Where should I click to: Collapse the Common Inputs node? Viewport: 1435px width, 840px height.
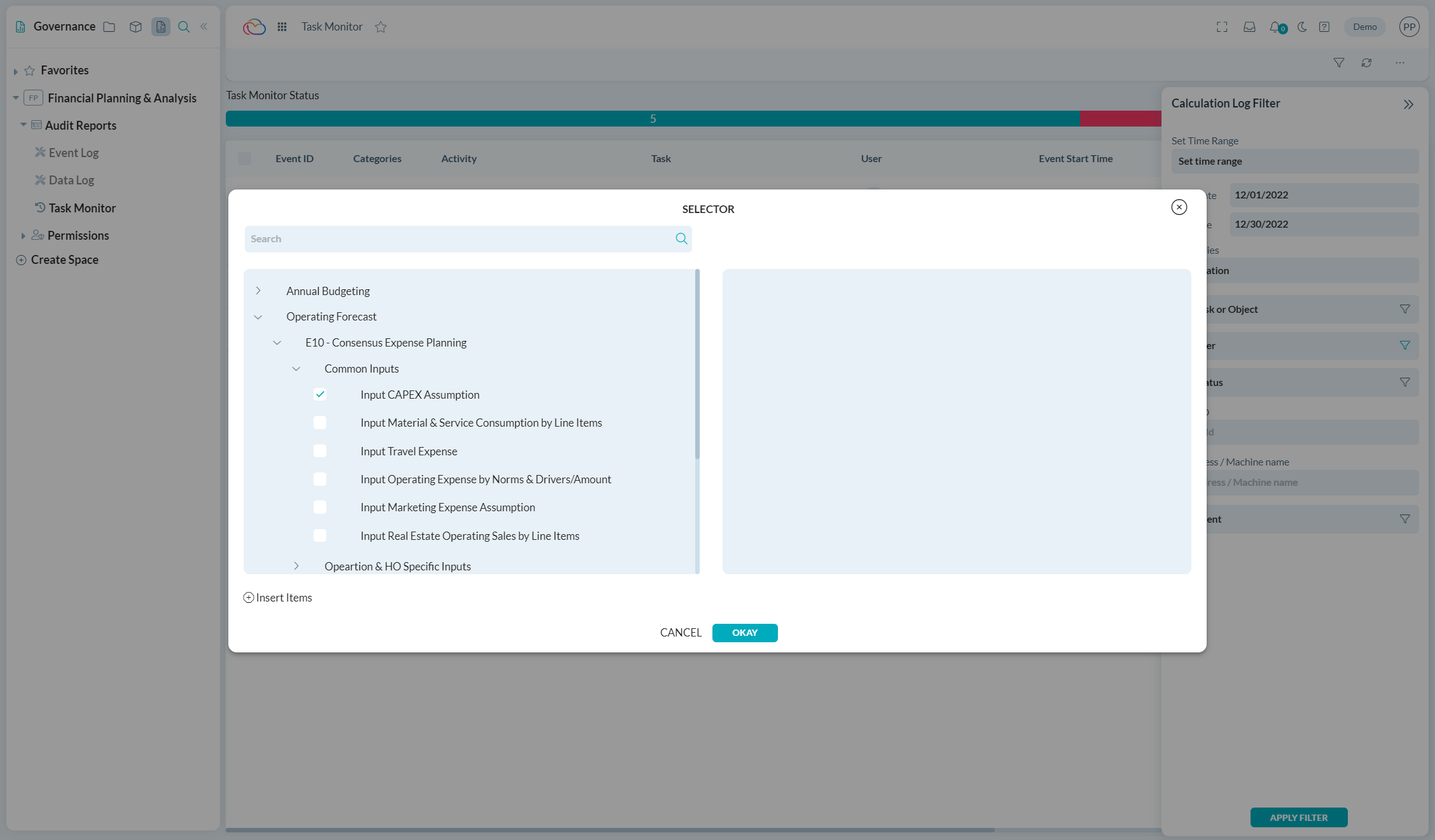296,369
